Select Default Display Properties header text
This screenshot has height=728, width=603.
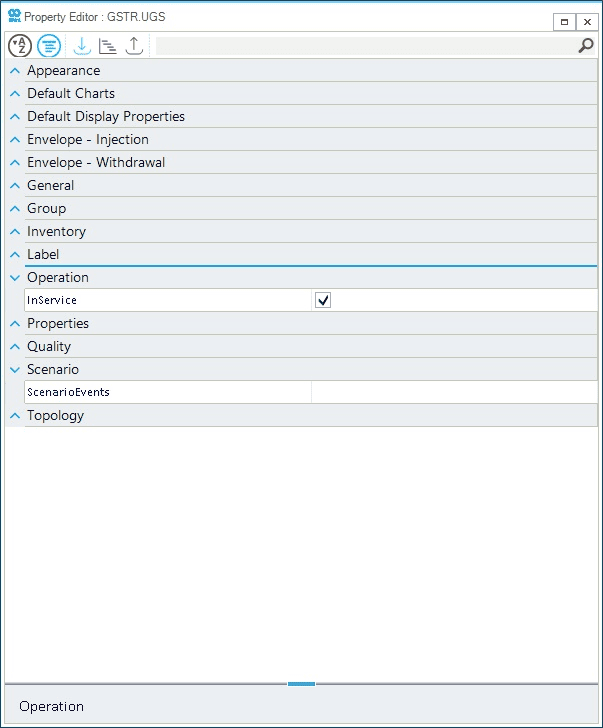(x=106, y=117)
